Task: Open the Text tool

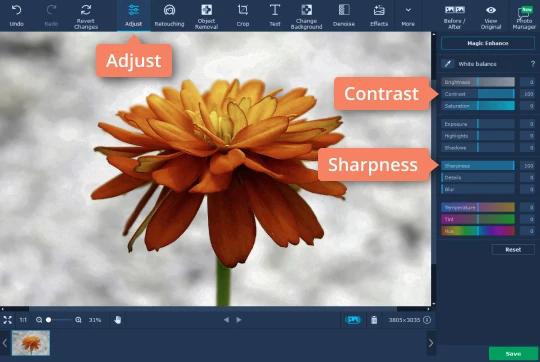Action: [x=274, y=15]
